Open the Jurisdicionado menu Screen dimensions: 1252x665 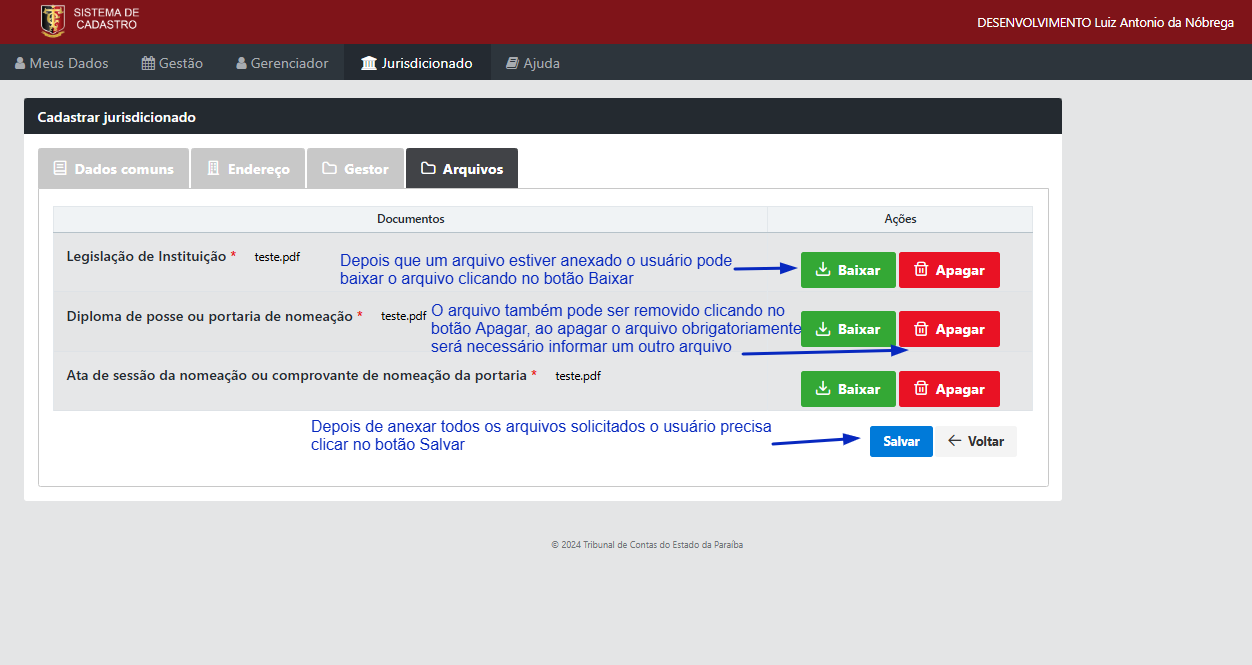tap(417, 63)
